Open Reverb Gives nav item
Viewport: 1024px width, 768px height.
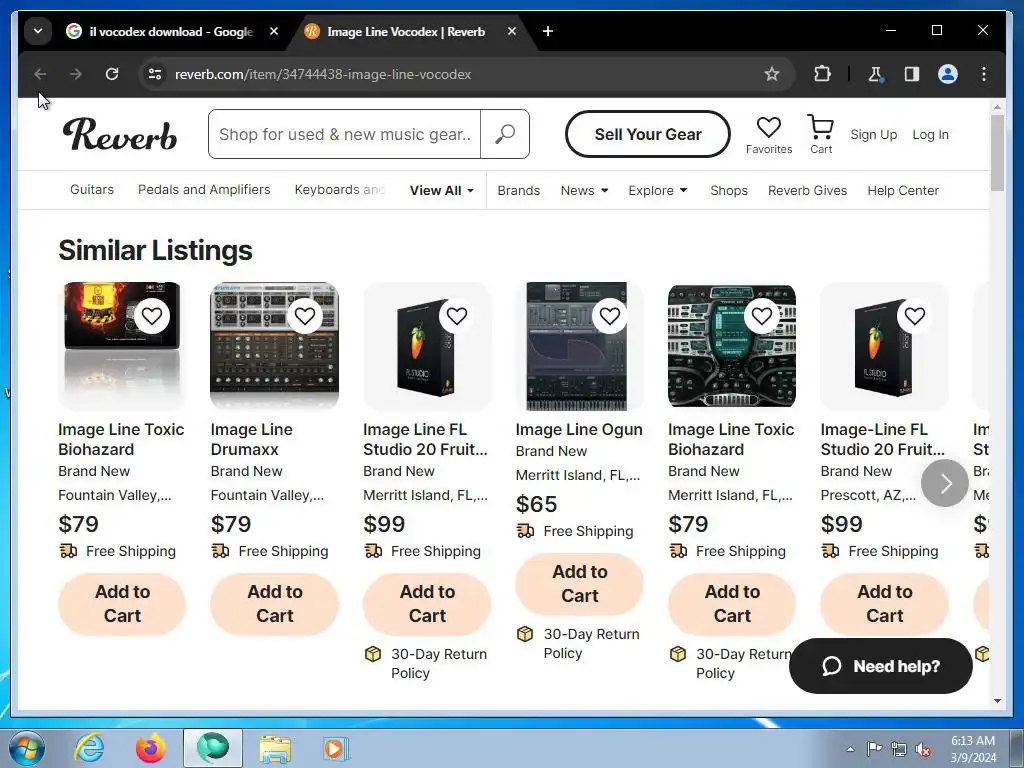click(x=807, y=191)
